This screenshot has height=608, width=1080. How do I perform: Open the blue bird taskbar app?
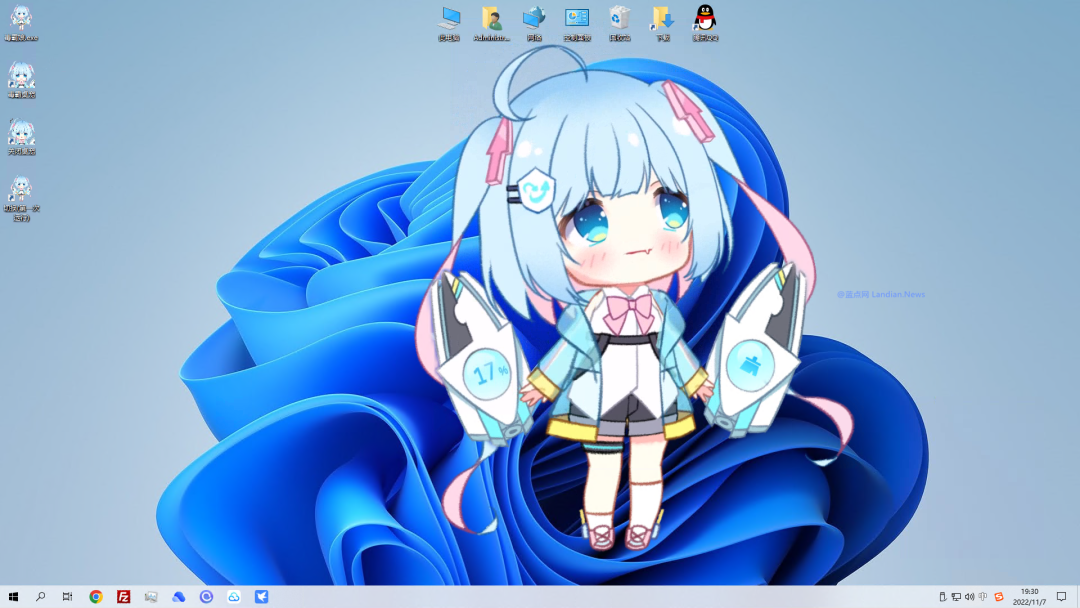tap(261, 596)
